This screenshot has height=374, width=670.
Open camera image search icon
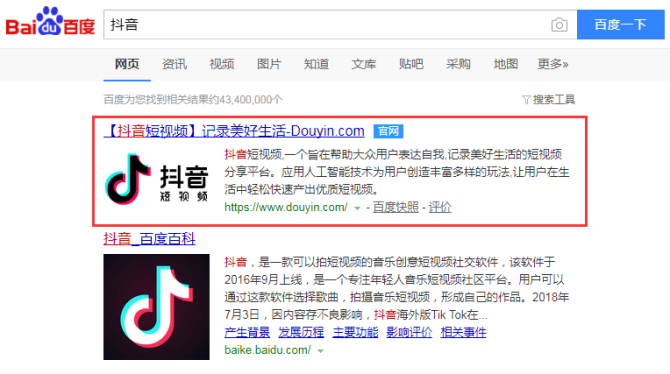[559, 25]
